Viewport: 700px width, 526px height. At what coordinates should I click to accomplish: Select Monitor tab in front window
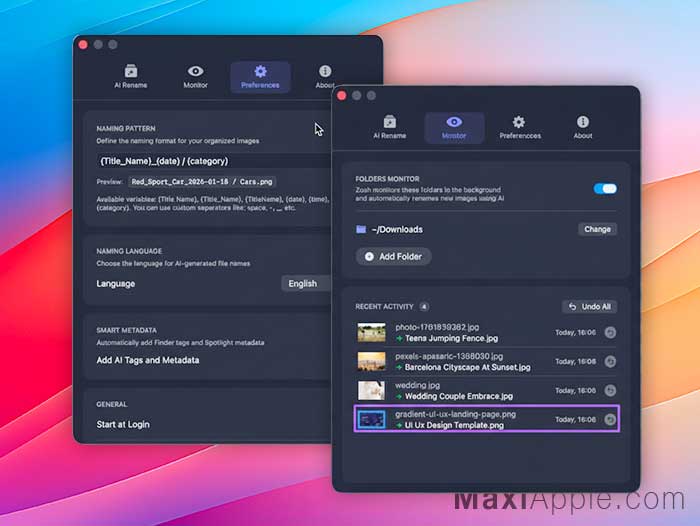point(454,127)
